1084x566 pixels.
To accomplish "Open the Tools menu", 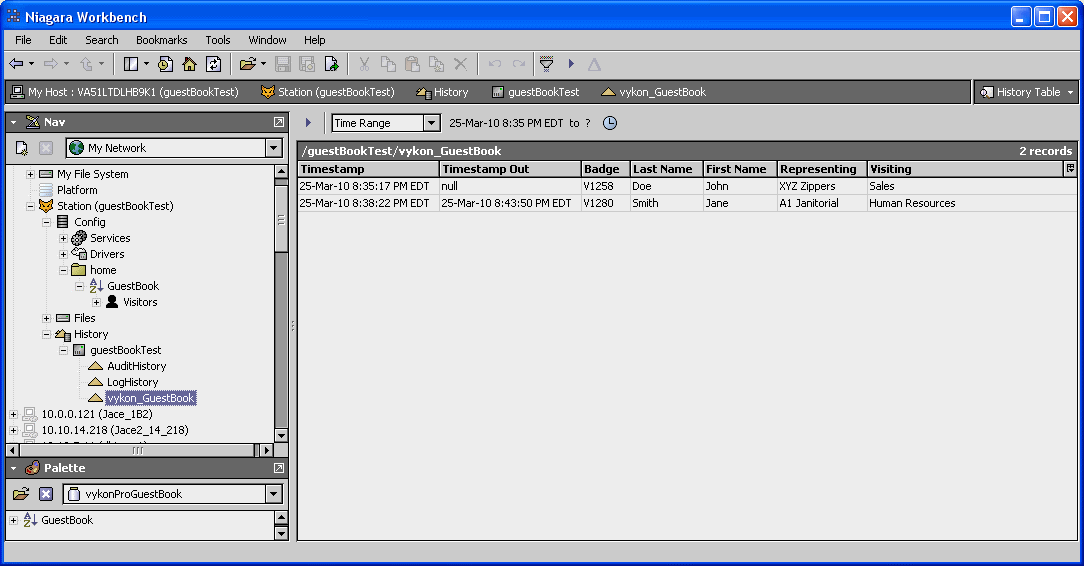I will pyautogui.click(x=218, y=40).
